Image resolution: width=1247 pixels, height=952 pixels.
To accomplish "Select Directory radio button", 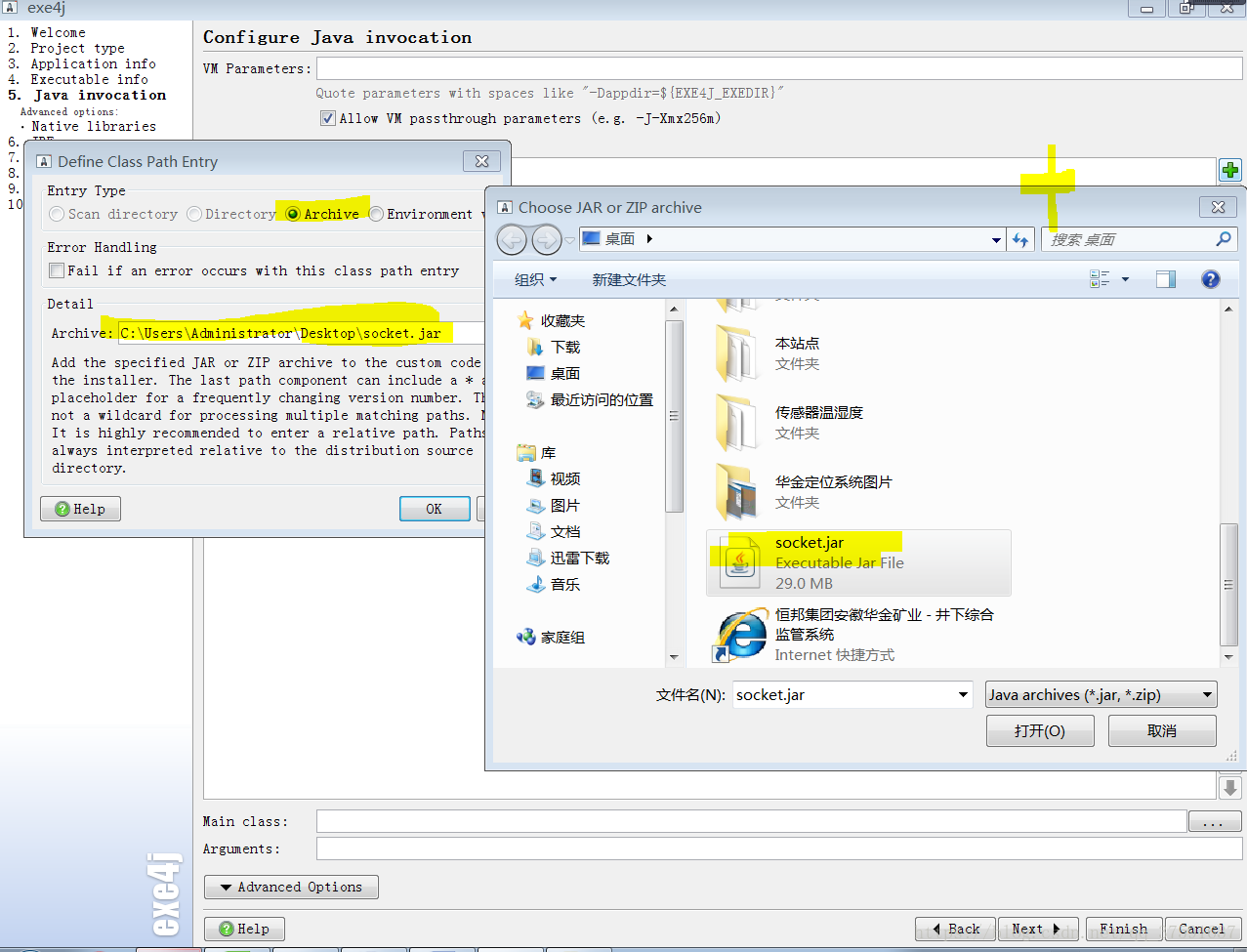I will click(194, 214).
